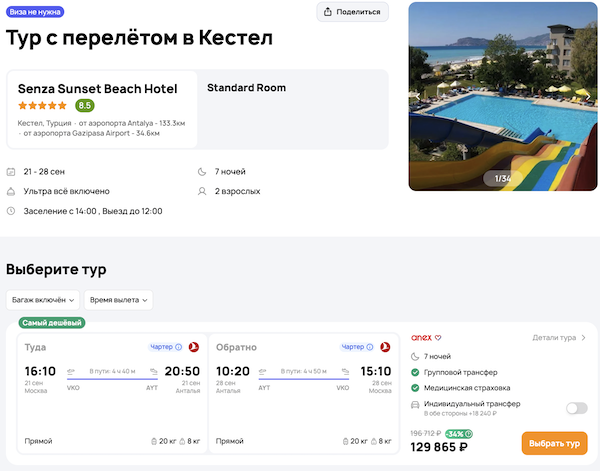Click Turkish Airlines logo on return flight
Image resolution: width=600 pixels, height=471 pixels.
point(385,347)
